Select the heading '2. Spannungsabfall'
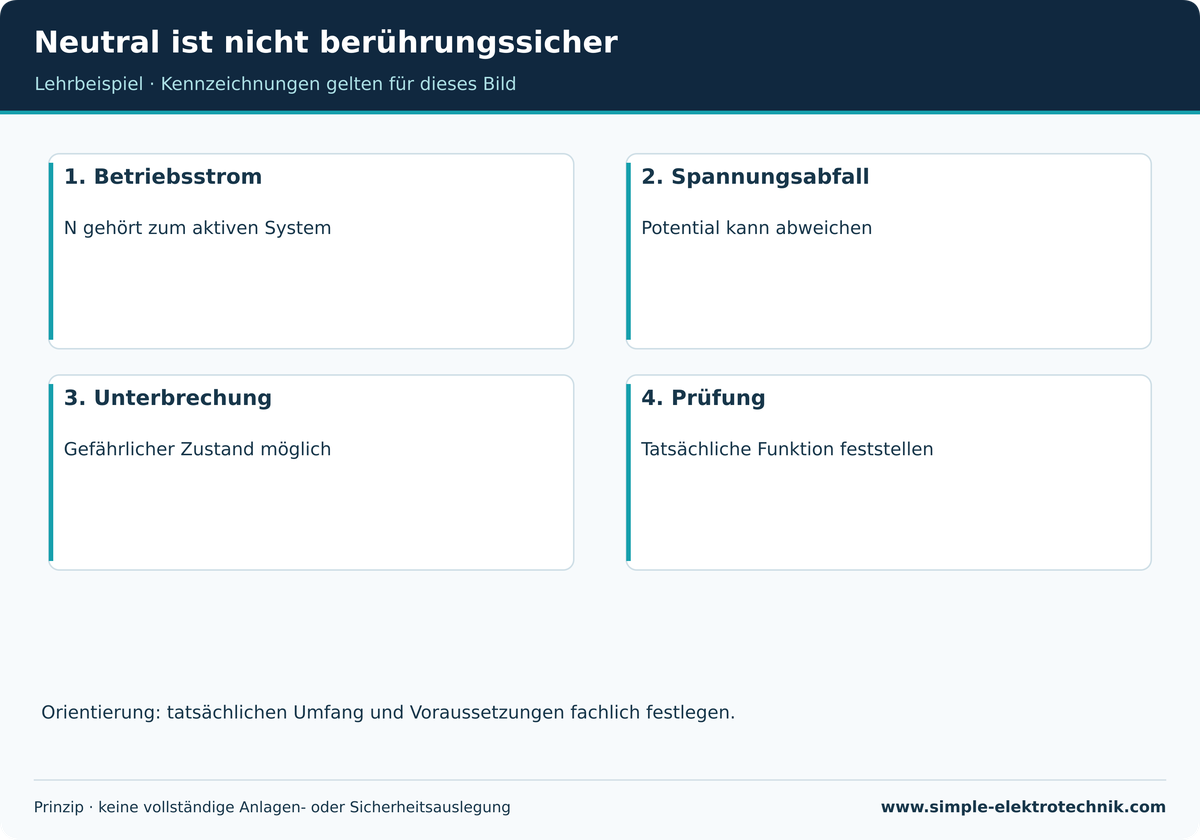Screen dimensions: 1200x840 click(755, 177)
